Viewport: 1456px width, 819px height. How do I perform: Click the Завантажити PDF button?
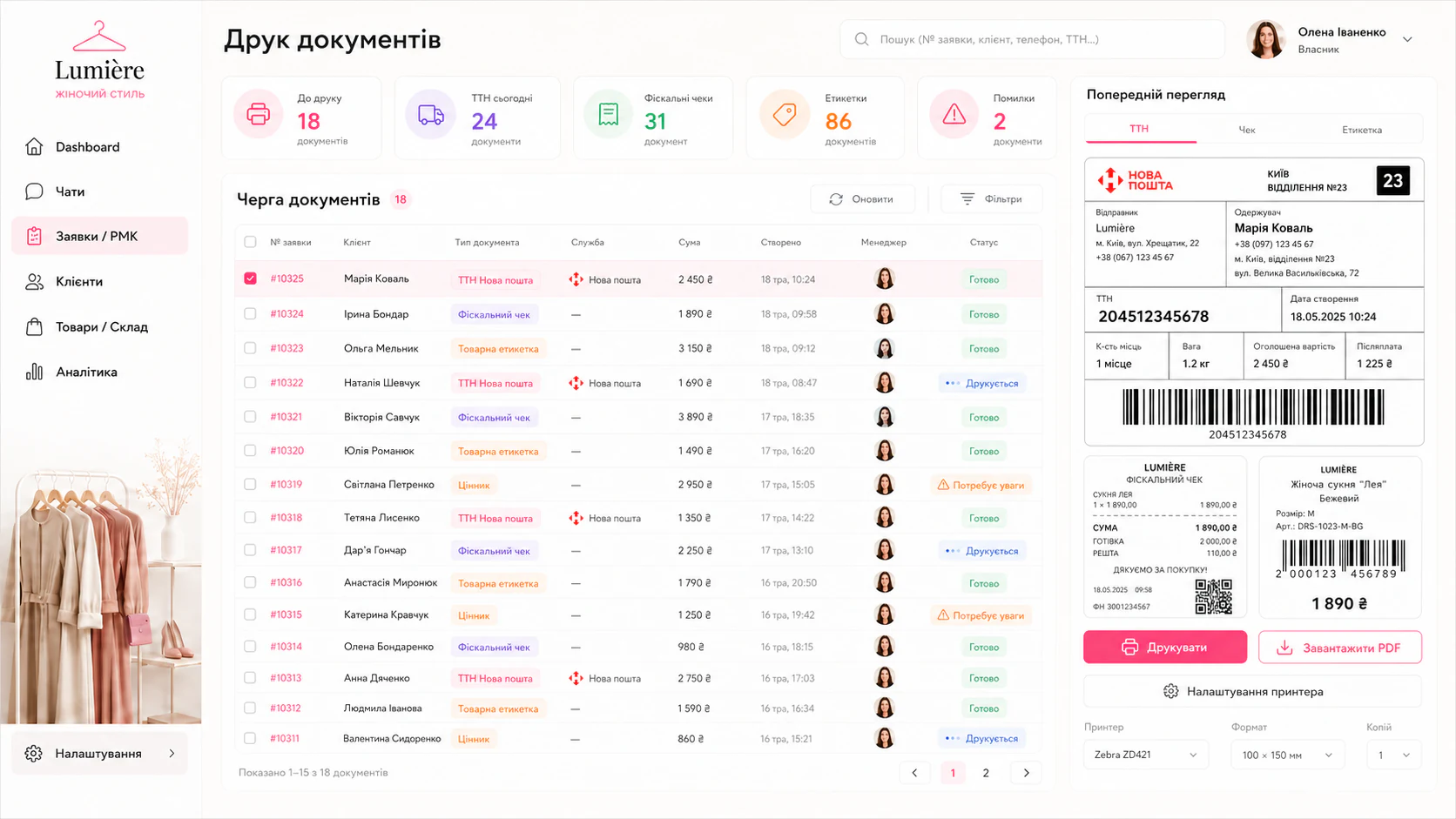1340,648
